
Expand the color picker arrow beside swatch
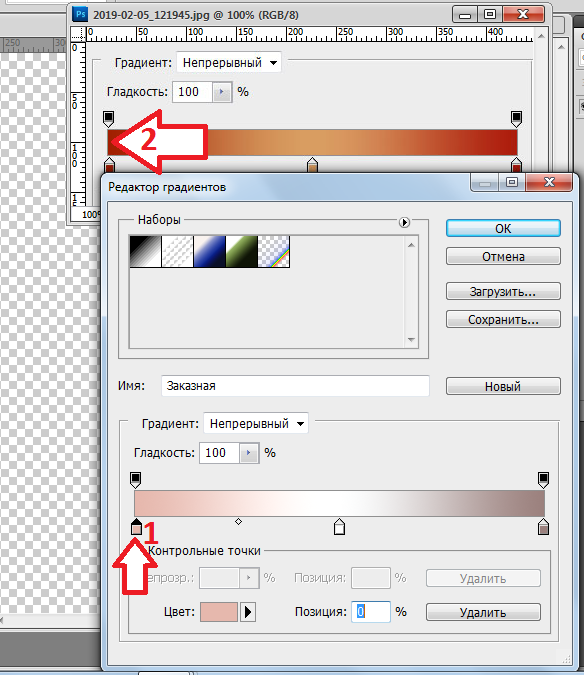248,612
